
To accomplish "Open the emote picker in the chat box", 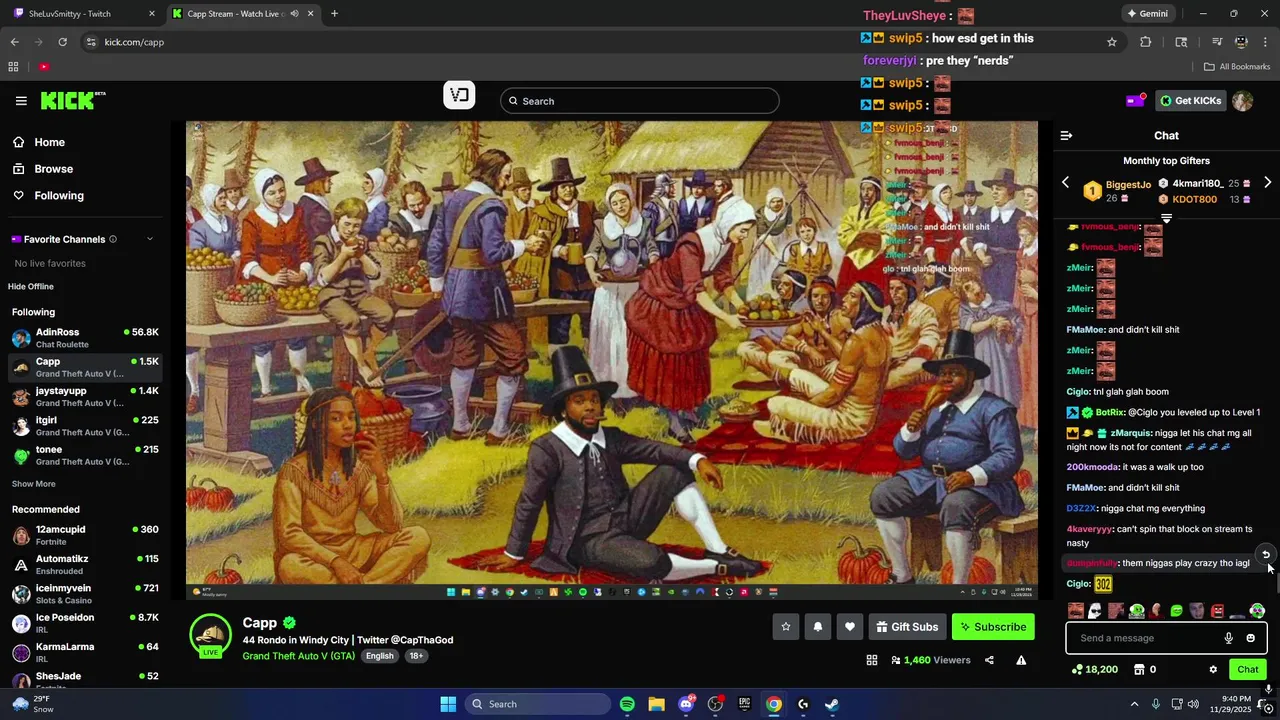I will click(x=1250, y=638).
